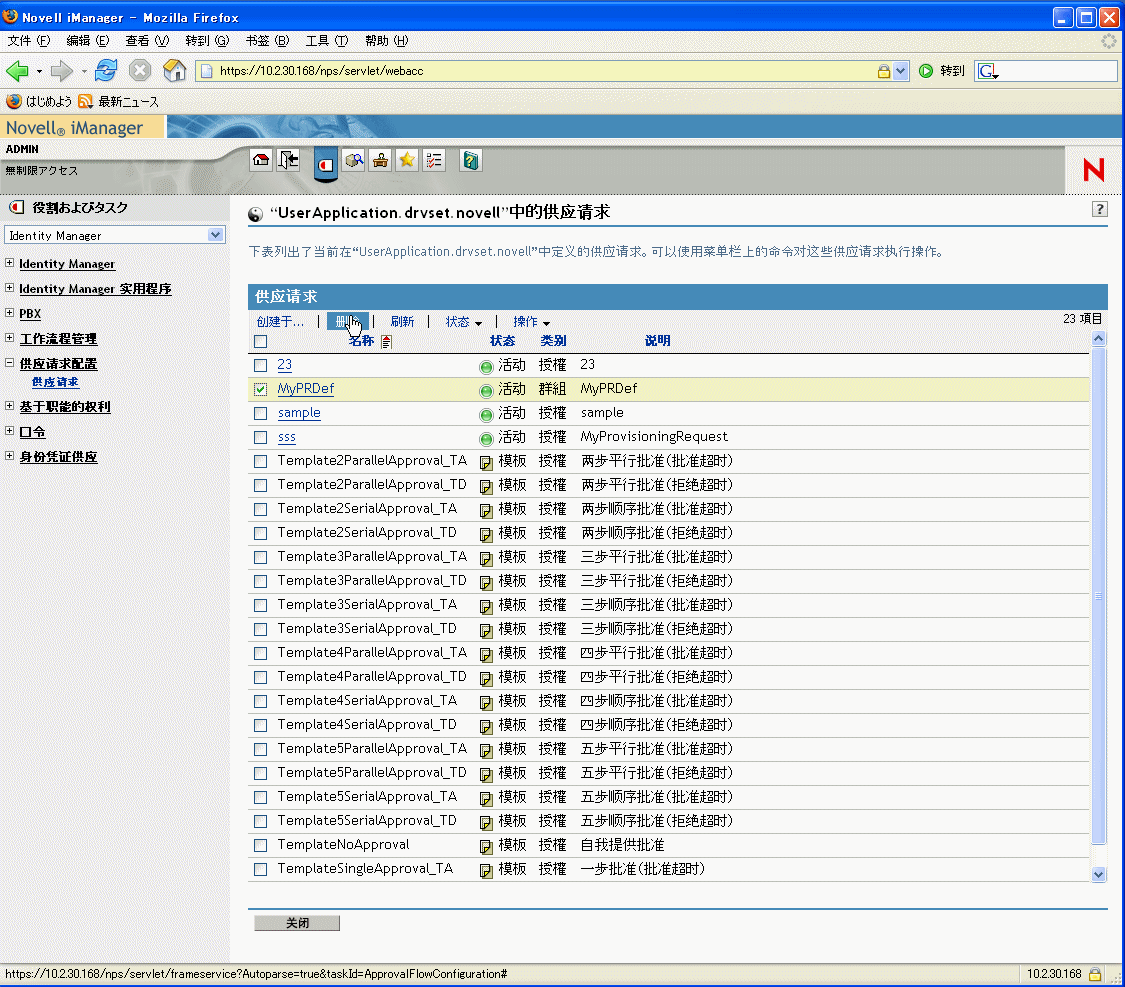Open the Identity Manager category dropdown
The image size is (1125, 987).
tap(115, 235)
